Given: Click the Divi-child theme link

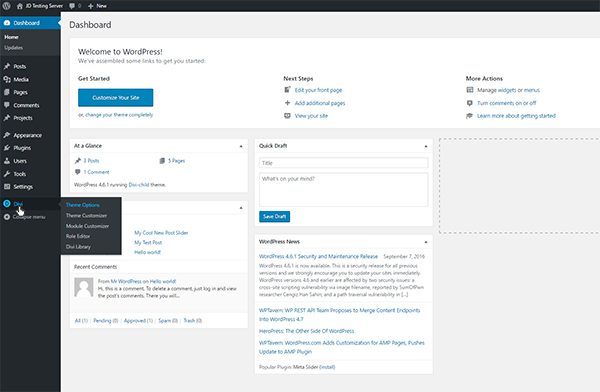Looking at the screenshot, I should (139, 185).
